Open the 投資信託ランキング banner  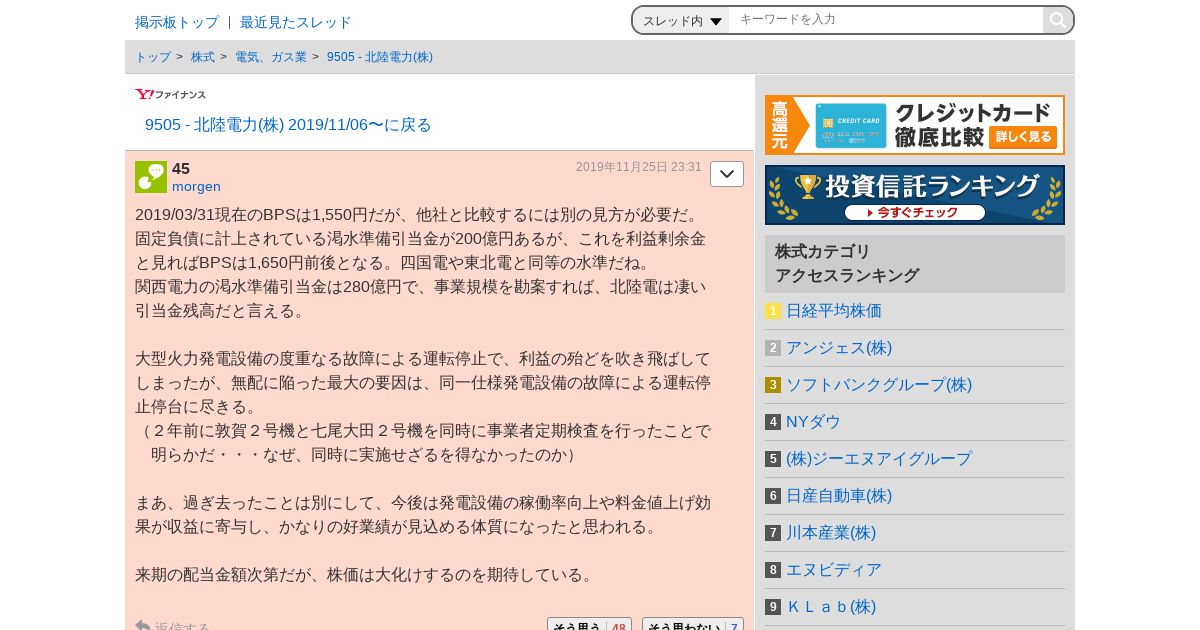[x=915, y=195]
